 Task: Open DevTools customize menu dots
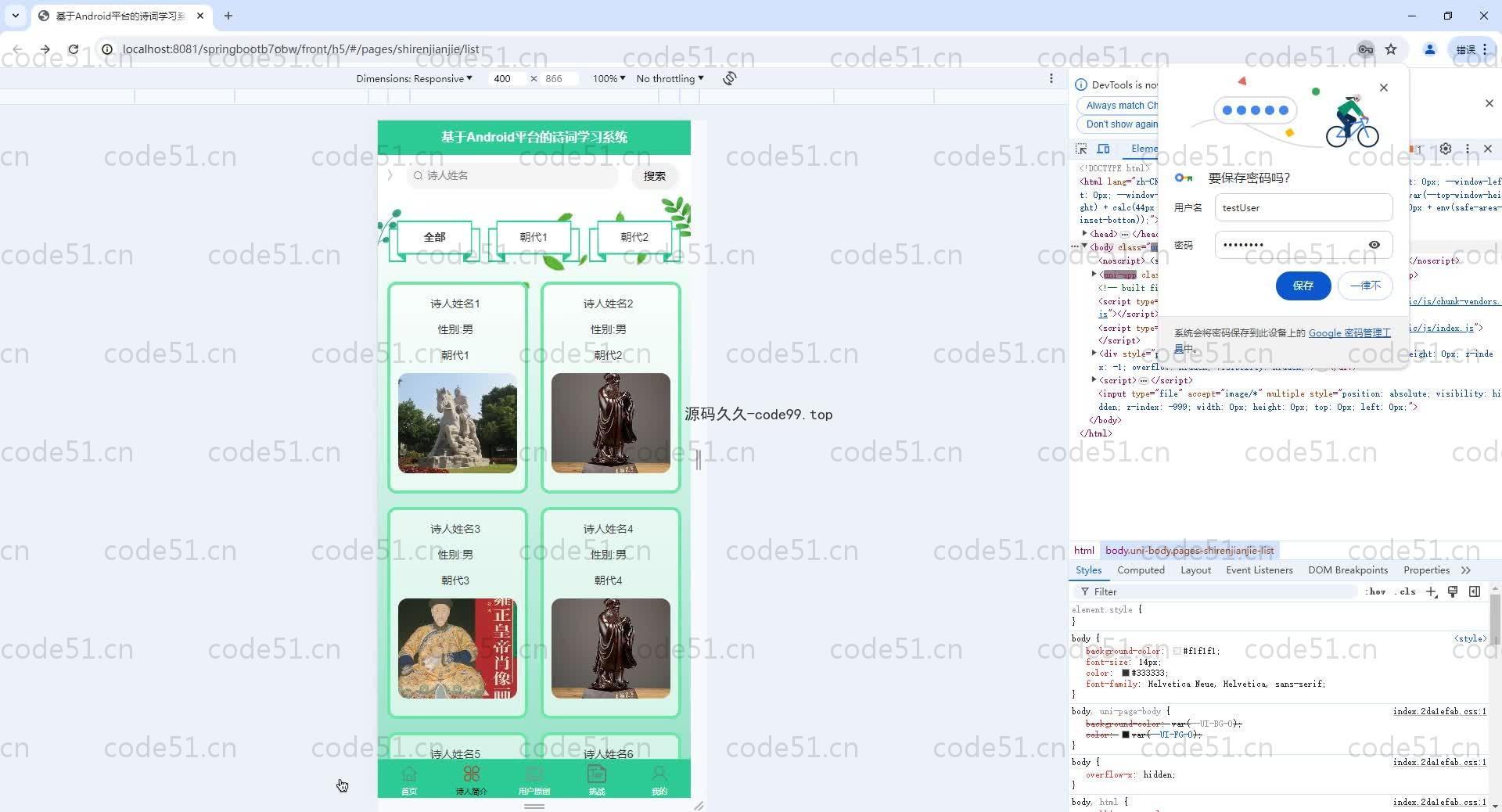(1468, 149)
